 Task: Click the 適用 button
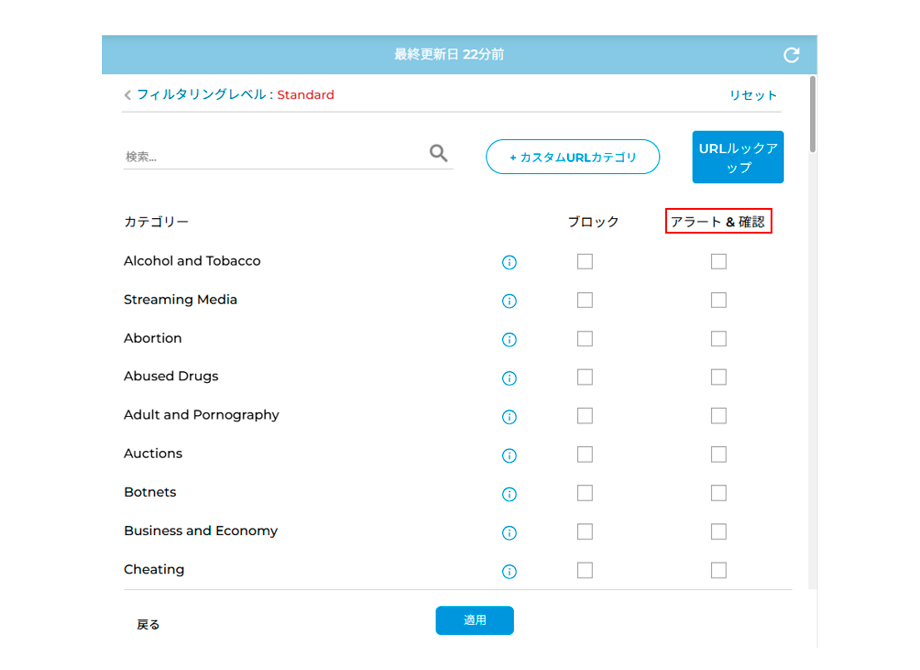475,620
